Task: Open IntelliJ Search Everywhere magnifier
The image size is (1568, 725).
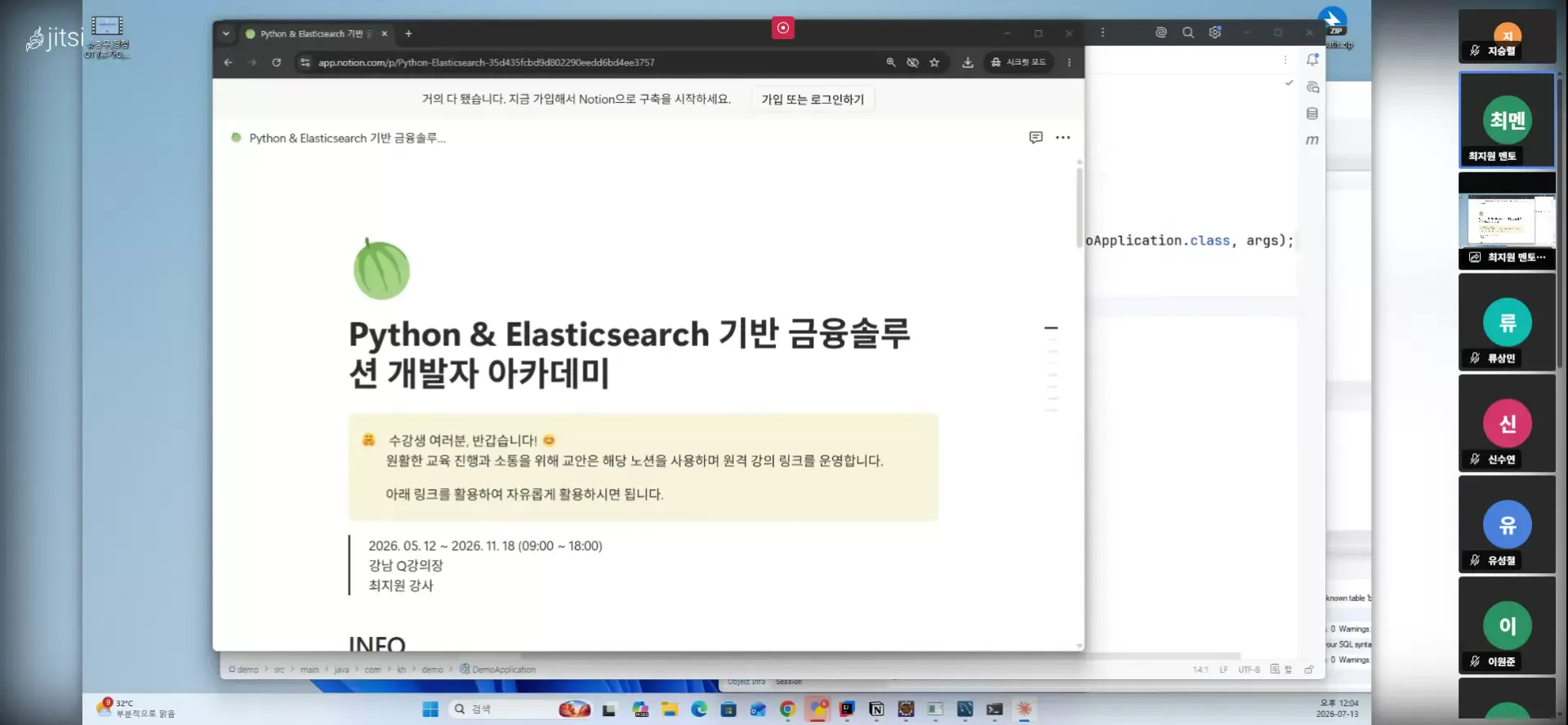Action: pos(1188,33)
